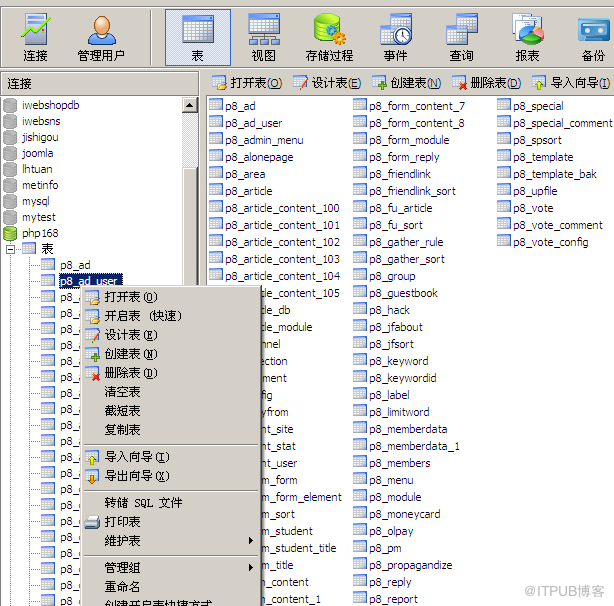The height and width of the screenshot is (606, 614).
Task: Select table p8_template_bak
Action: pos(554,174)
